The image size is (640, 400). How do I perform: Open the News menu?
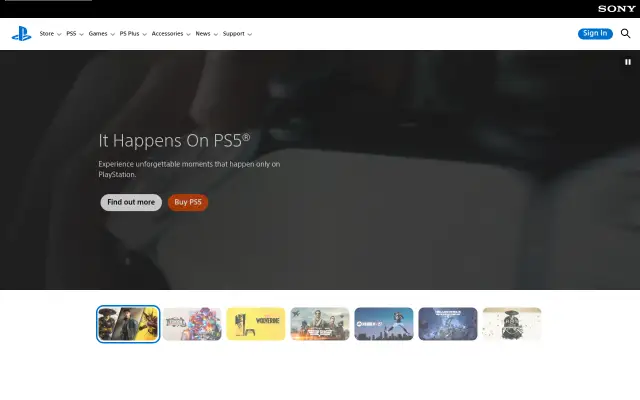coord(207,34)
